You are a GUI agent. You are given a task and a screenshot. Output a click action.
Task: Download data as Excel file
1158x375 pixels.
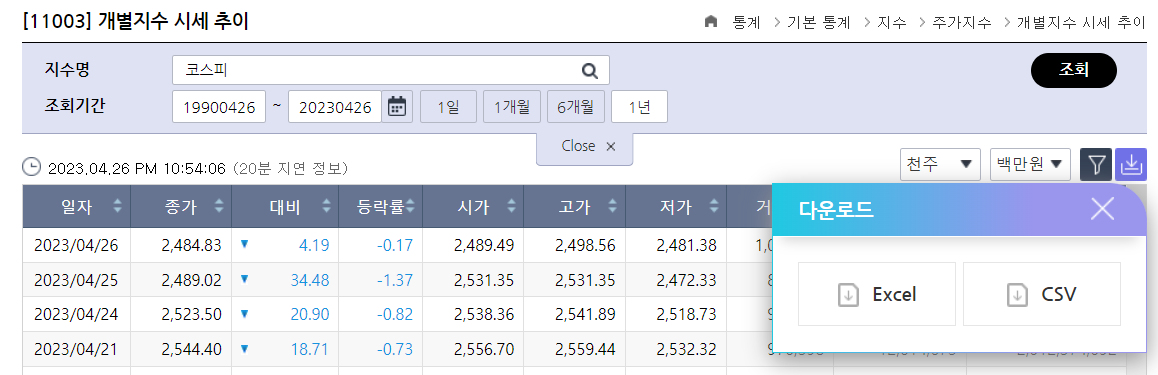pyautogui.click(x=877, y=295)
